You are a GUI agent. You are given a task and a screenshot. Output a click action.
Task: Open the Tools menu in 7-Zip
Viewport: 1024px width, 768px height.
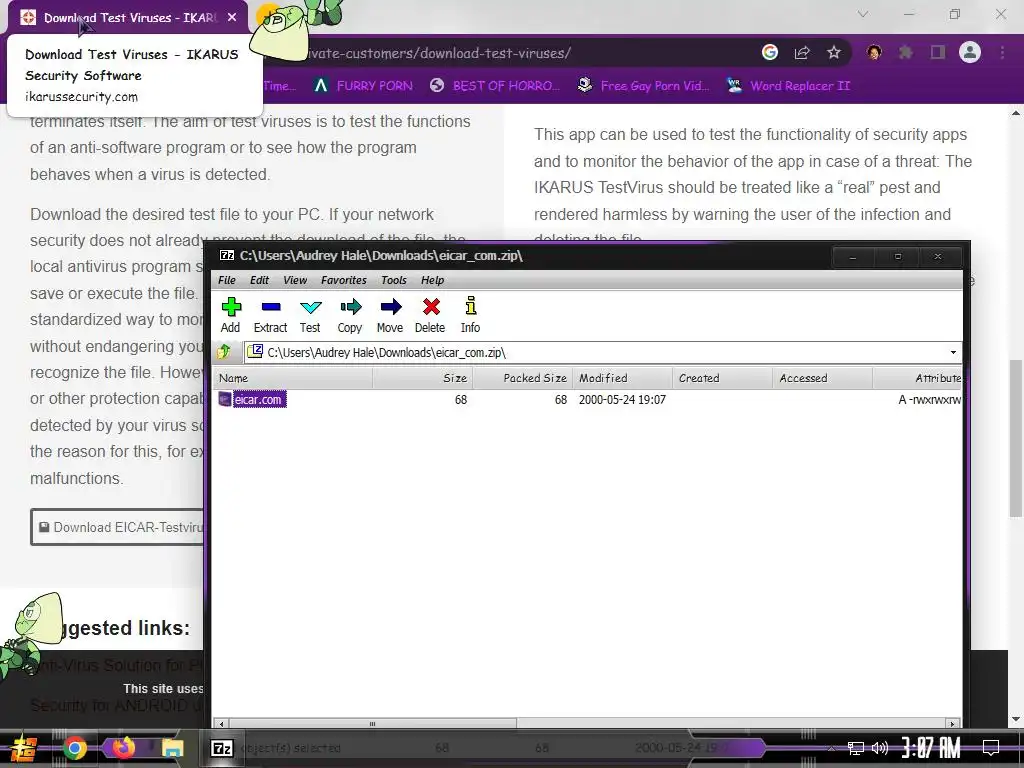coord(394,280)
